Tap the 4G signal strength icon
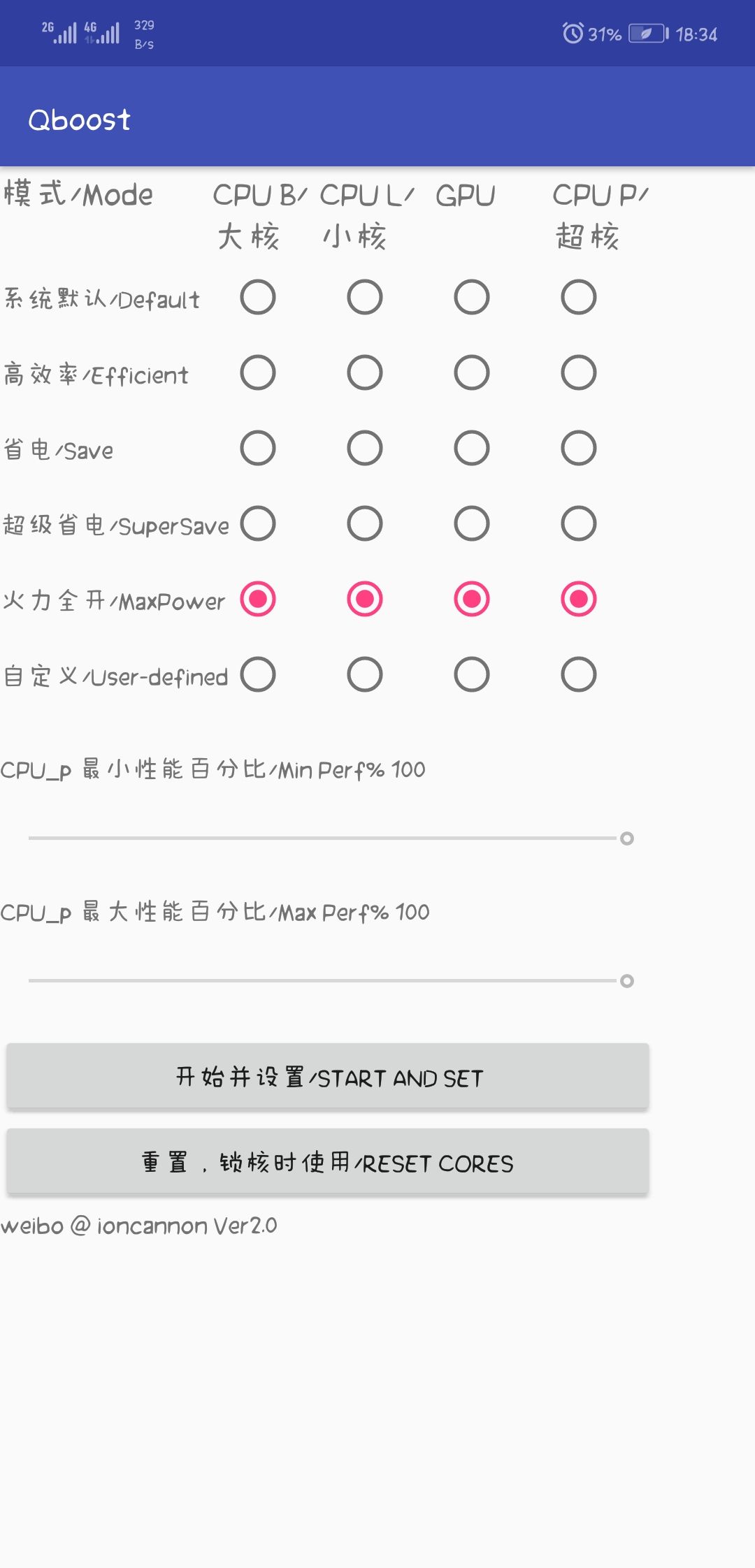Image resolution: width=755 pixels, height=1568 pixels. (x=103, y=33)
